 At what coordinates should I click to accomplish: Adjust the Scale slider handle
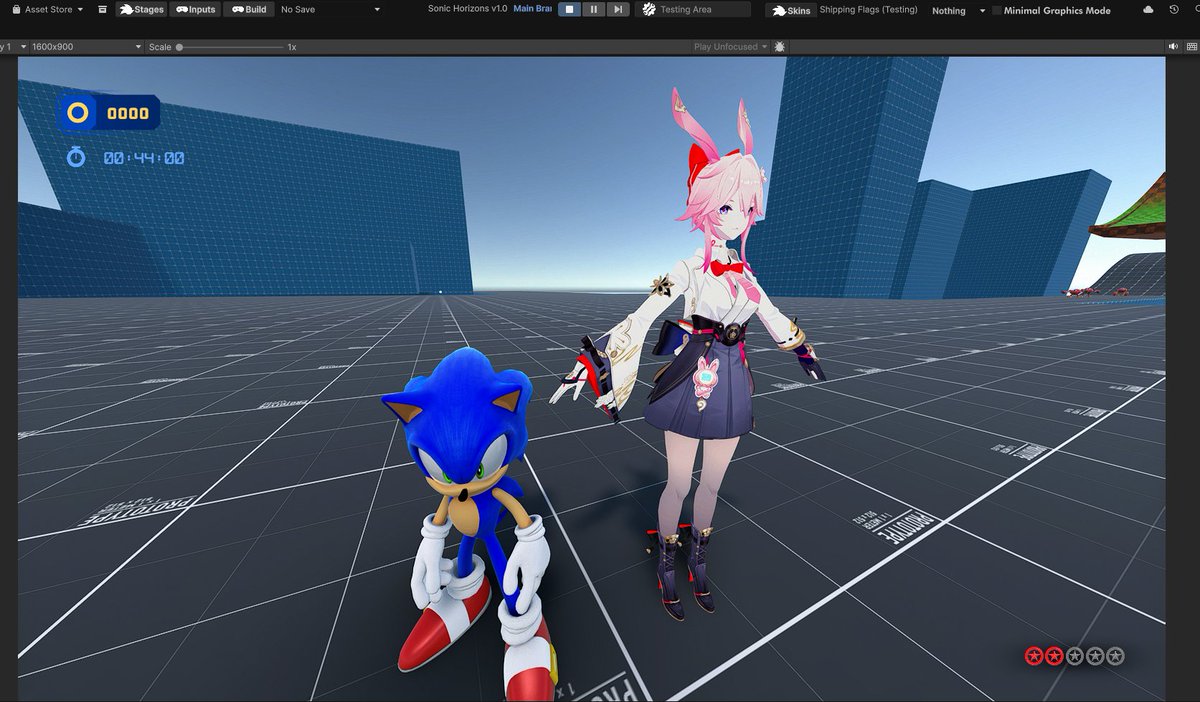(x=179, y=47)
